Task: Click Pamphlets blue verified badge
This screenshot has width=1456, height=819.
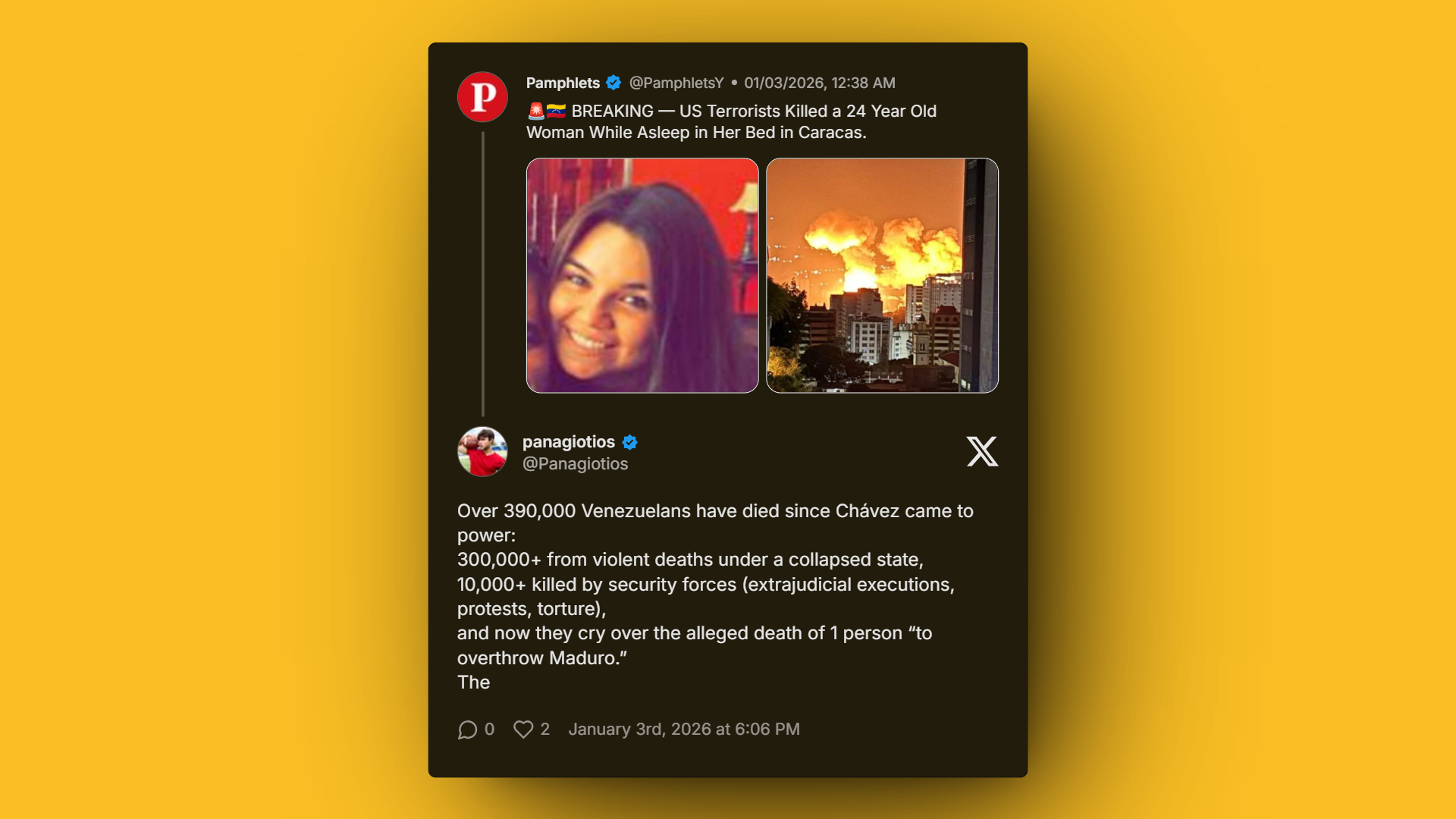Action: click(613, 83)
